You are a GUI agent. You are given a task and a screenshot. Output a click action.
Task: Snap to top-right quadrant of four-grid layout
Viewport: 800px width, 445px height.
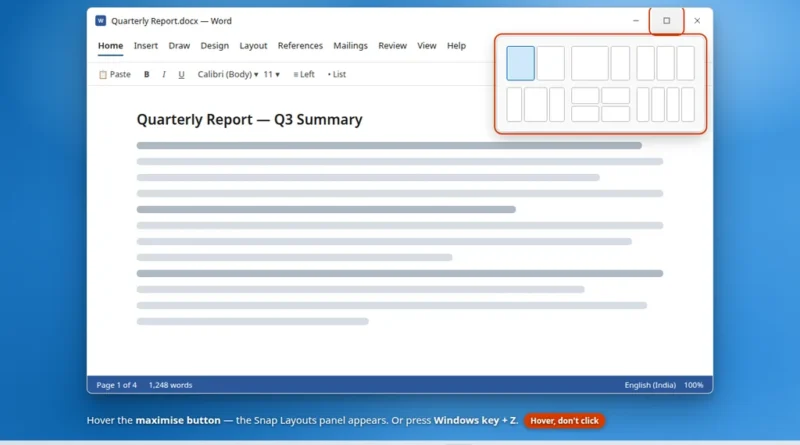pos(616,95)
